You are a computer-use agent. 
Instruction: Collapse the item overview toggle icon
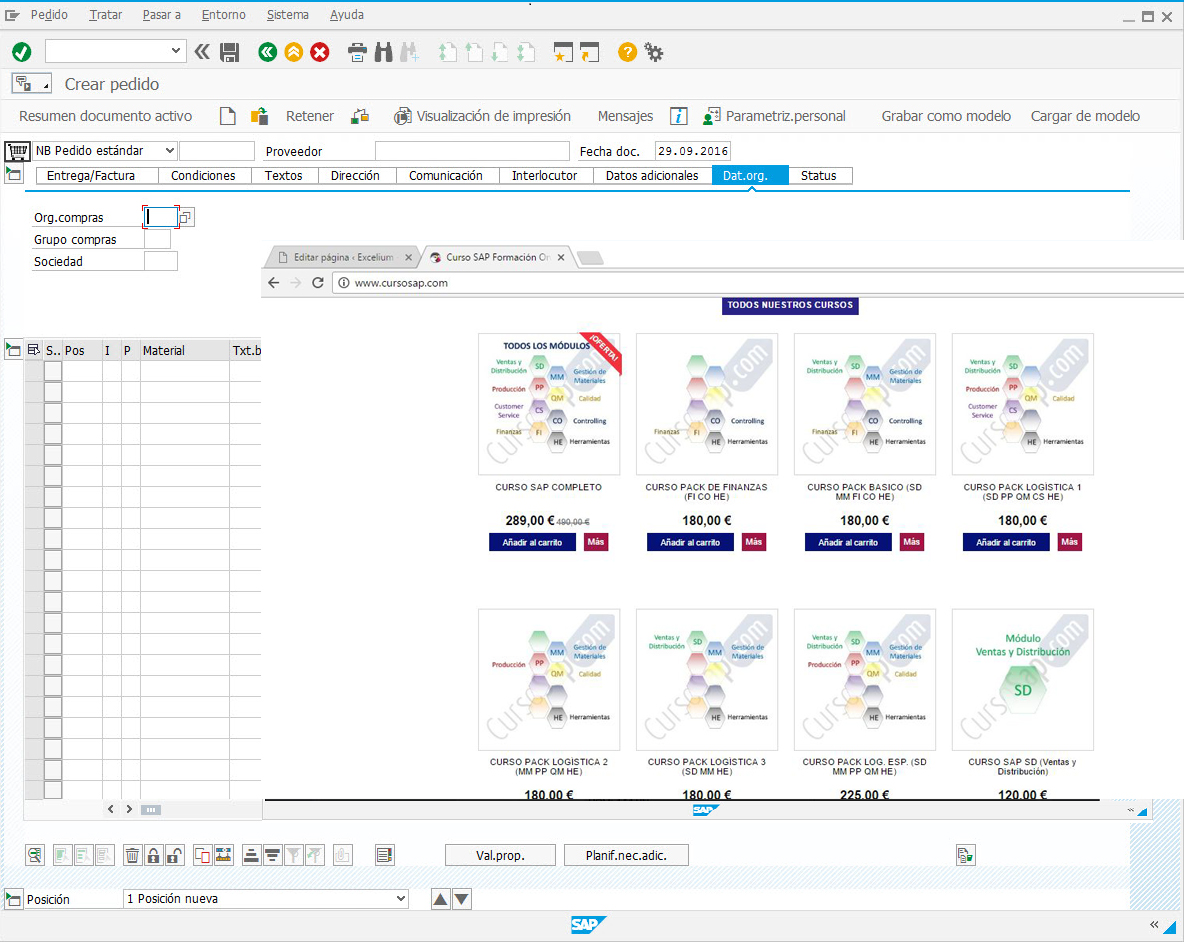point(14,350)
